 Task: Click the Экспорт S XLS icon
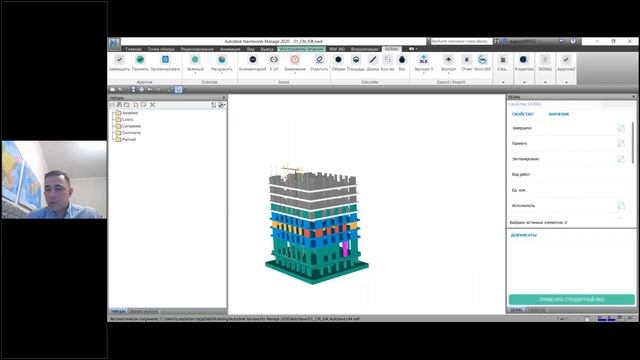[424, 60]
